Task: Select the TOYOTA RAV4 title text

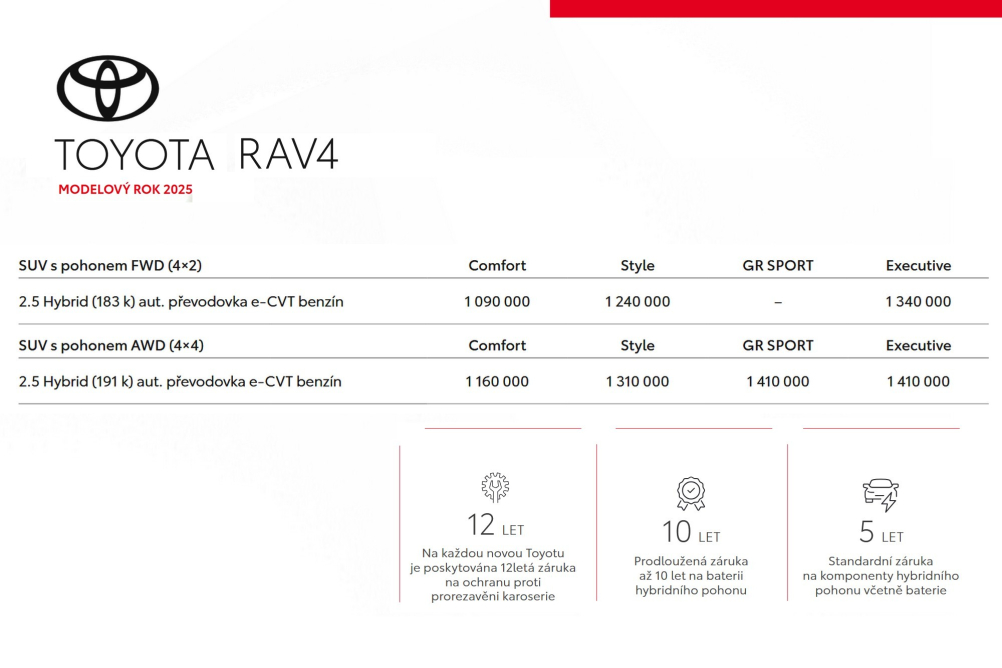Action: 196,155
